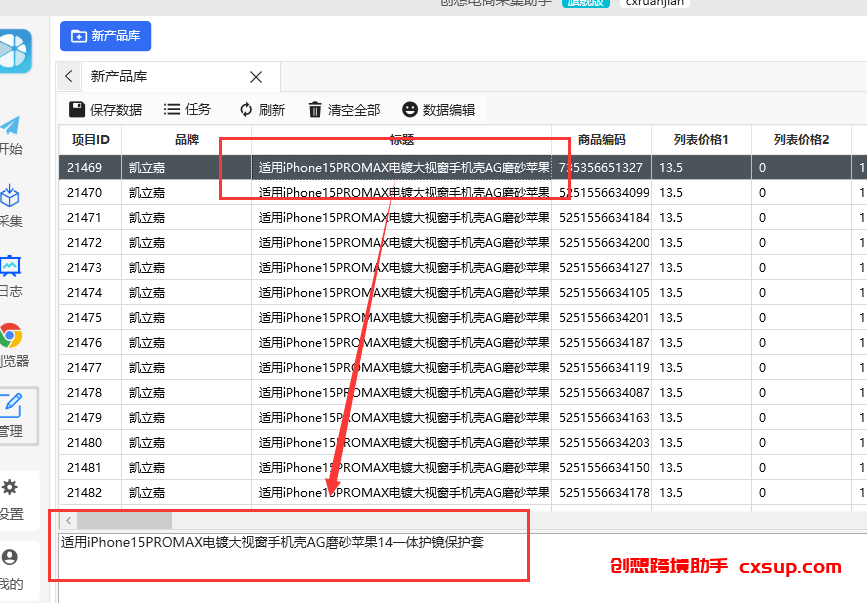Click the horizontal scrollbar thumb
The height and width of the screenshot is (603, 867).
[x=124, y=521]
